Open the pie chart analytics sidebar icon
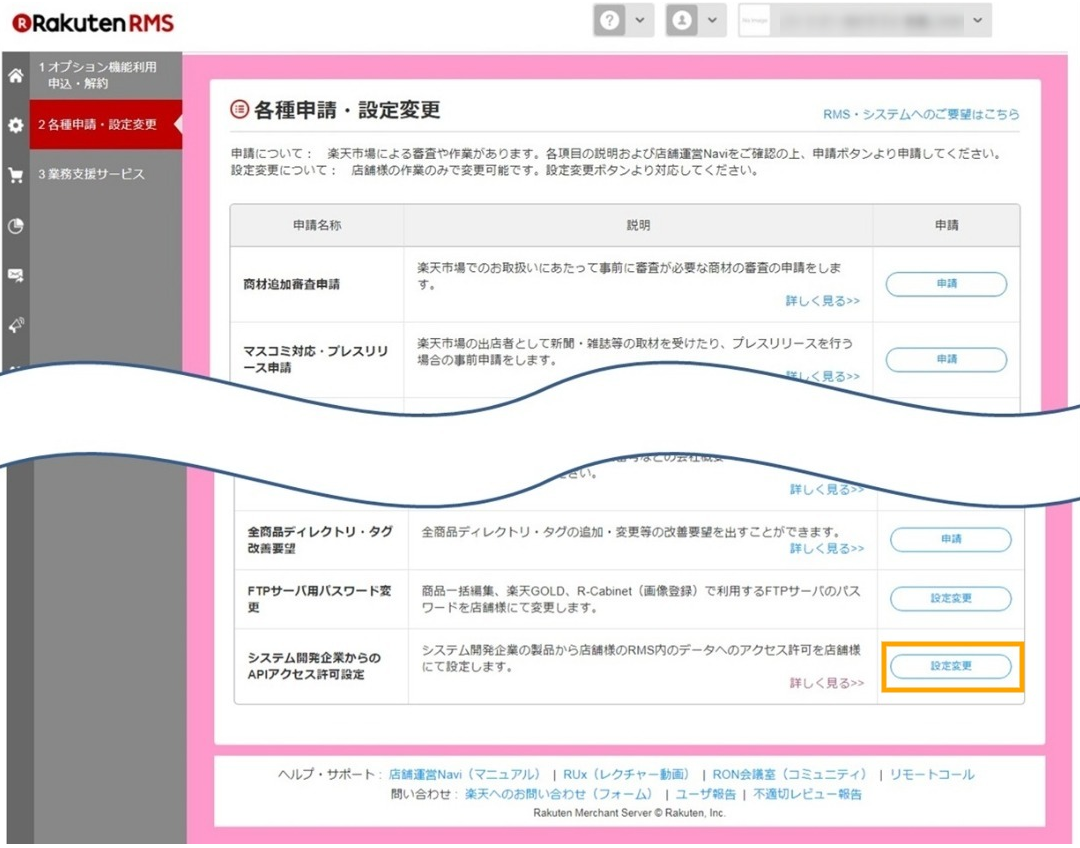The width and height of the screenshot is (1080, 848). 15,225
